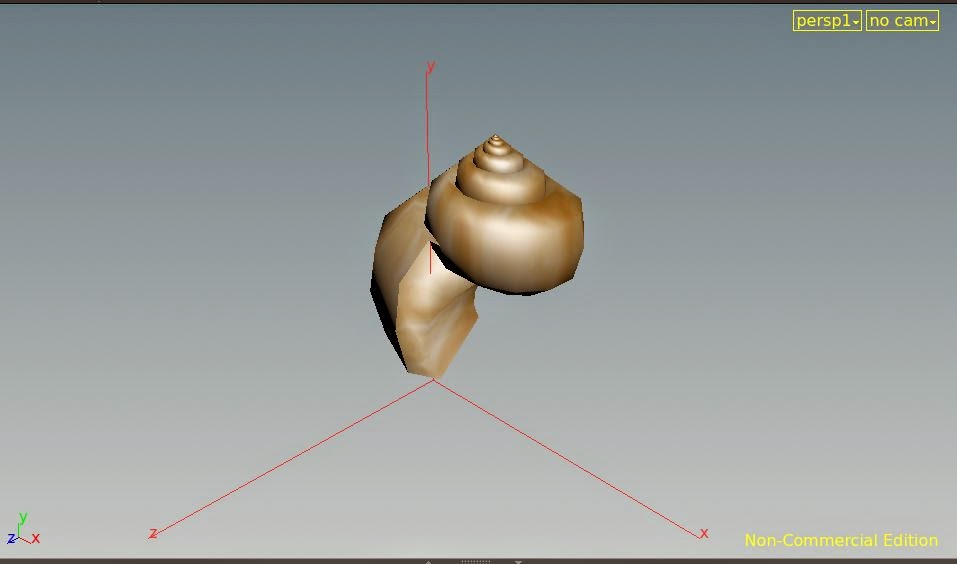Click the origin where the red axes meet
The width and height of the screenshot is (957, 564).
point(434,380)
